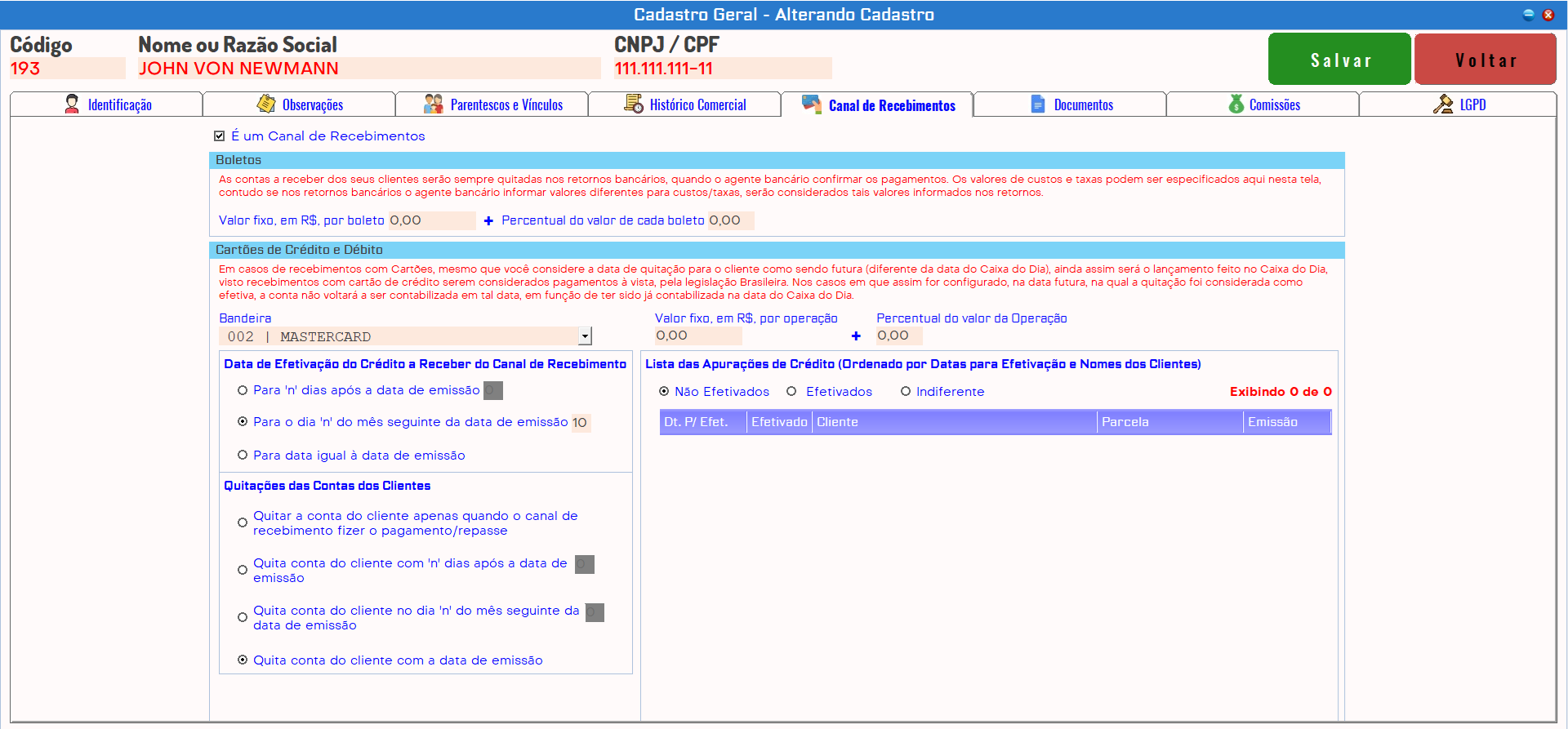Screen dimensions: 1568x729
Task: Click the Observações notepad icon
Action: (265, 104)
